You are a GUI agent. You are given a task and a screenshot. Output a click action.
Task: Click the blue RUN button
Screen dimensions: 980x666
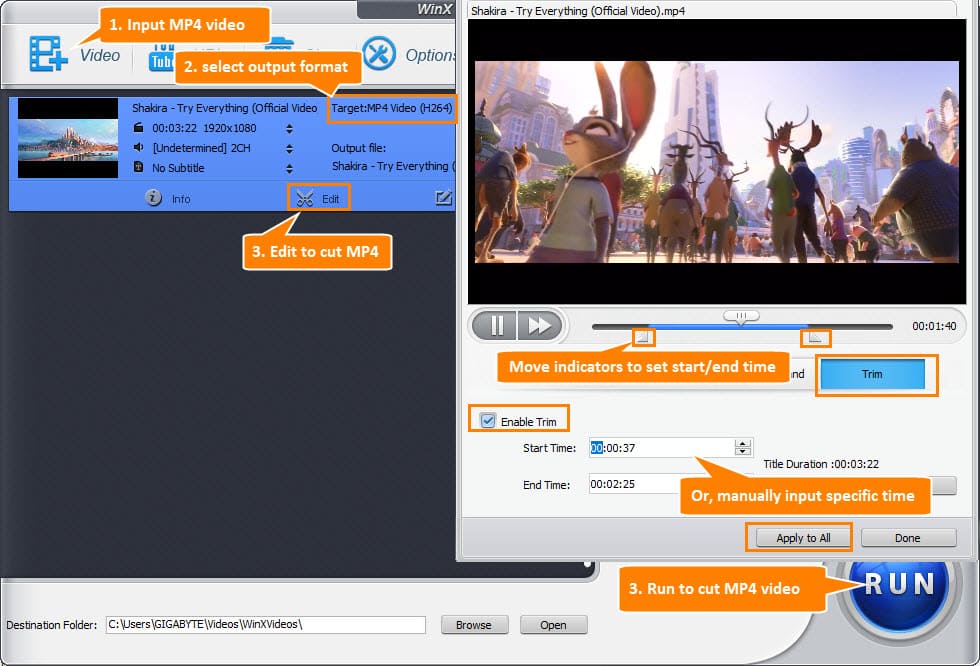tap(899, 587)
